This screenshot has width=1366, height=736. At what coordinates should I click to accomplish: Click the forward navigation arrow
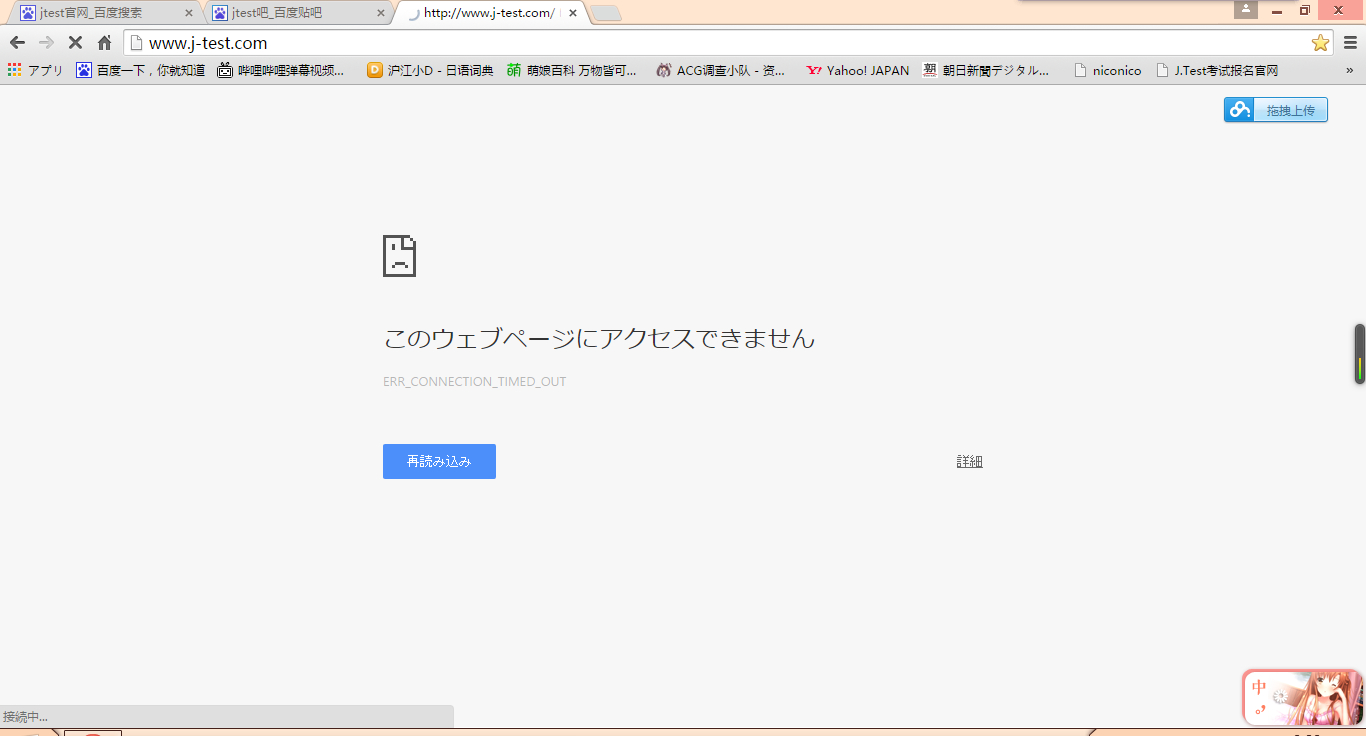pyautogui.click(x=46, y=43)
